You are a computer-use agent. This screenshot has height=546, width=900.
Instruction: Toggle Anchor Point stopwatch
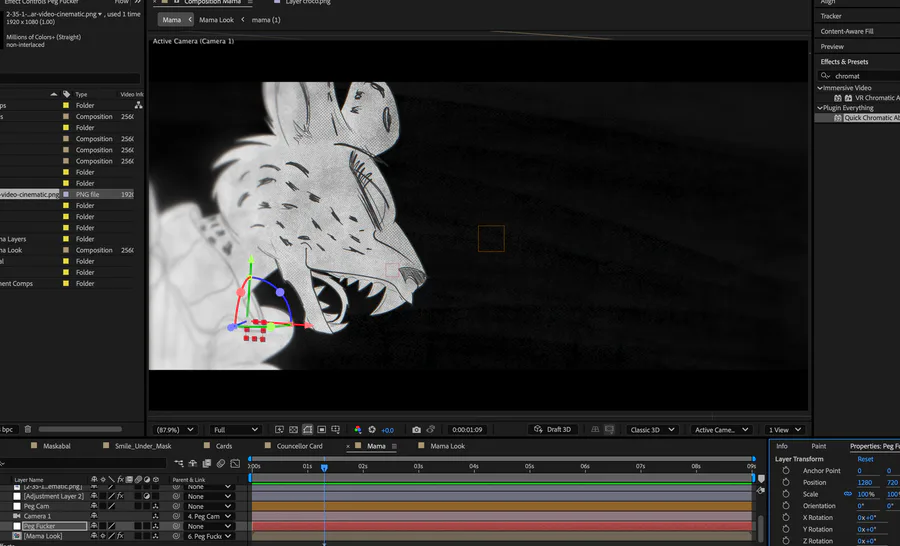click(x=786, y=471)
